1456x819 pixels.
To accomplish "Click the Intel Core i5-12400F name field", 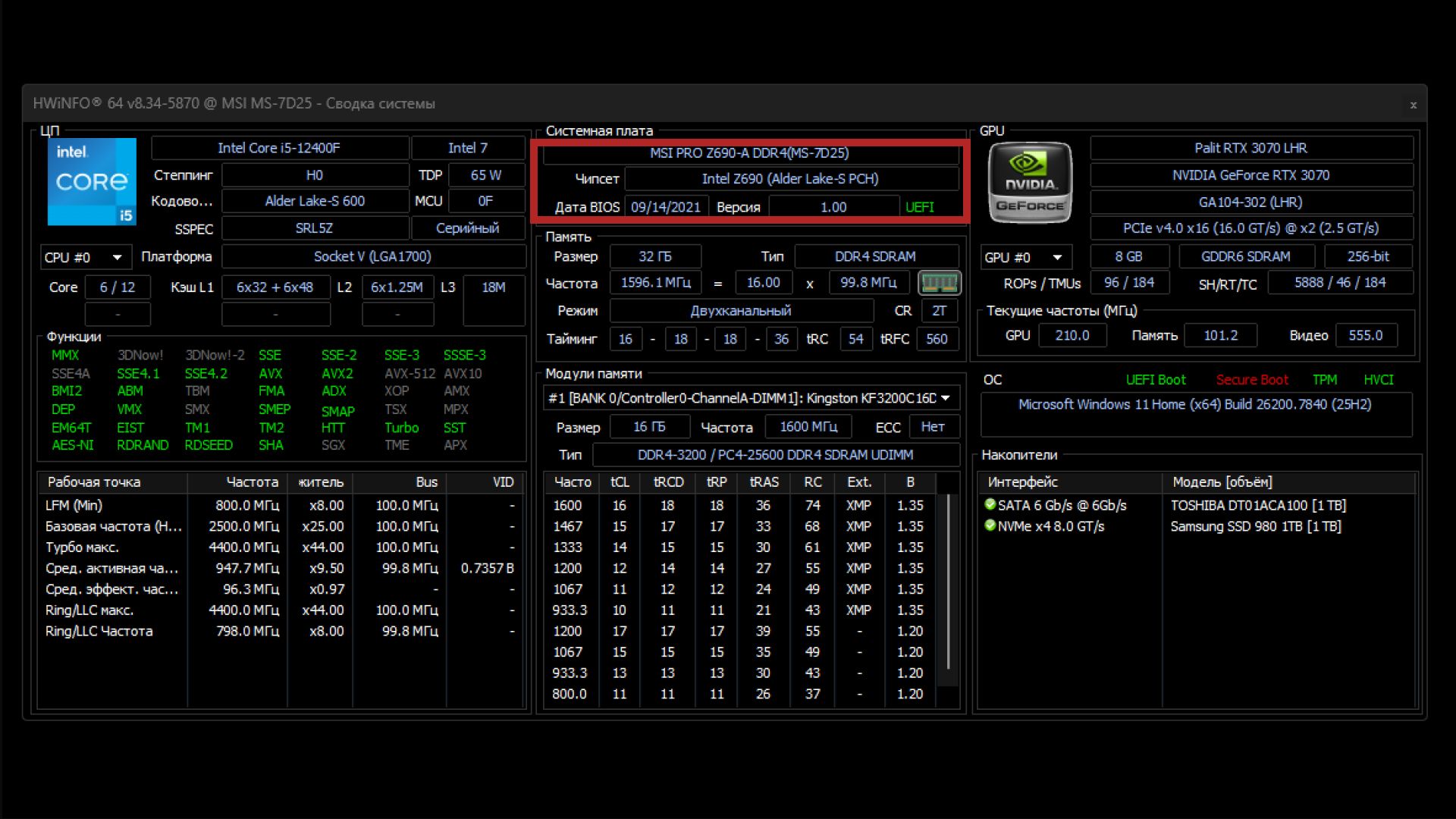I will [x=279, y=148].
